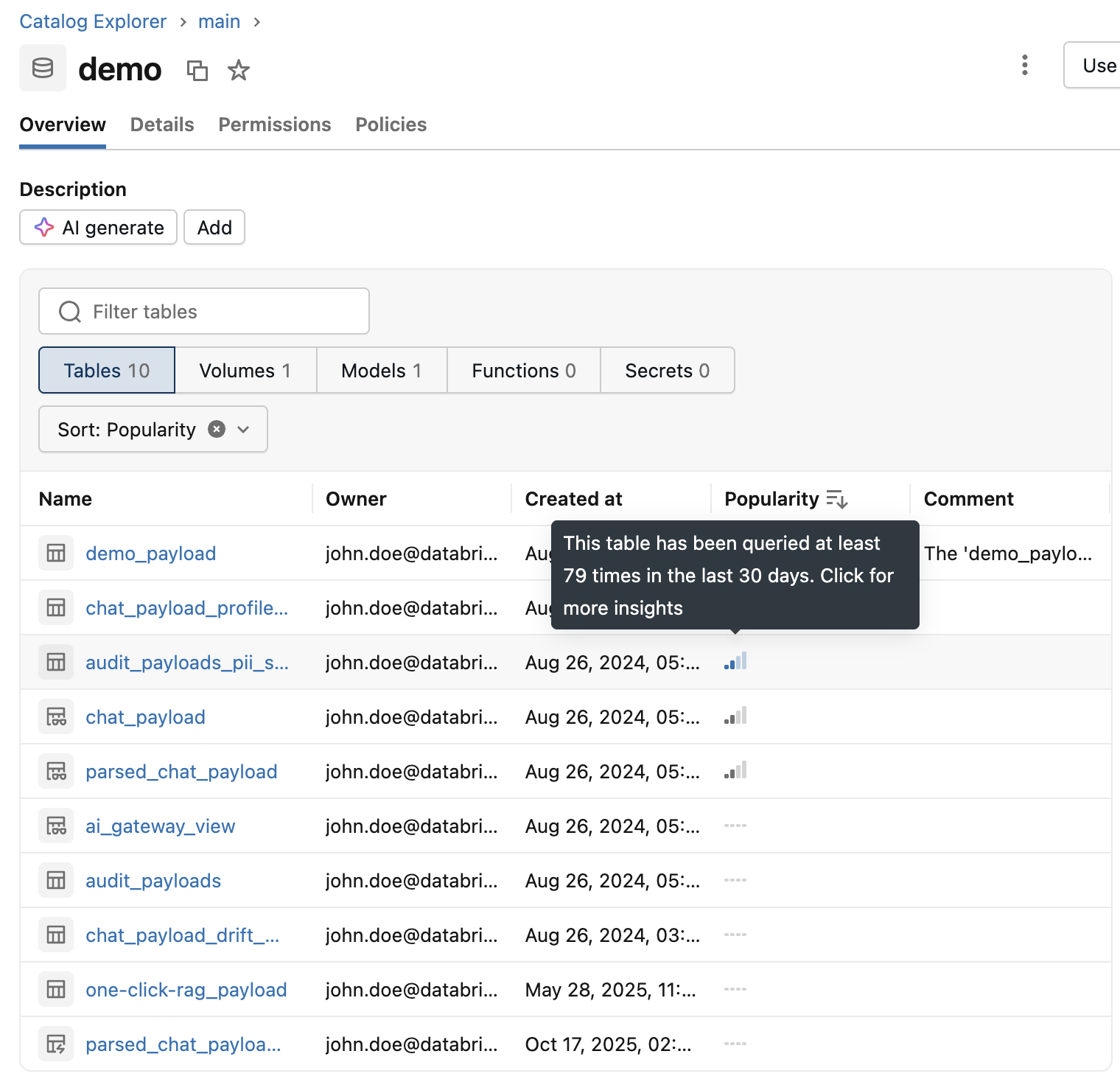
Task: Click the Comment column header
Action: 968,499
